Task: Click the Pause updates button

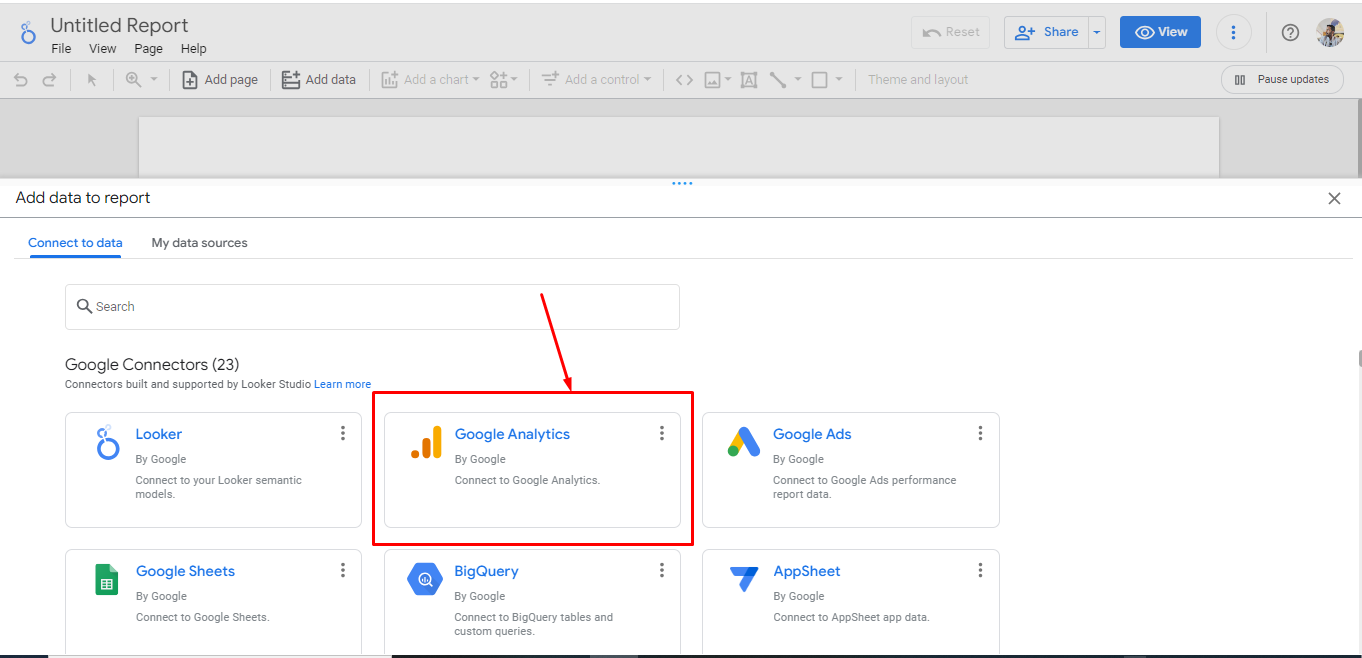Action: [x=1282, y=80]
